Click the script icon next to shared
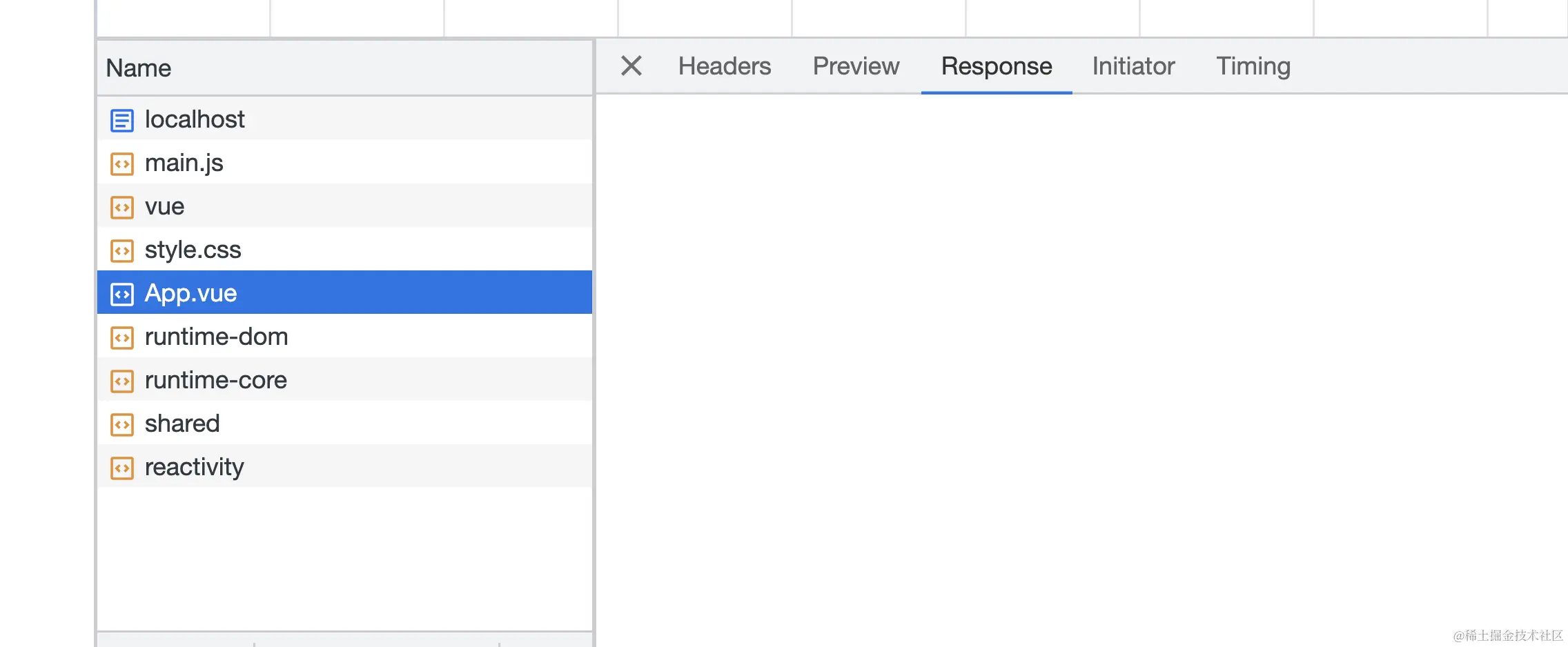 tap(122, 425)
